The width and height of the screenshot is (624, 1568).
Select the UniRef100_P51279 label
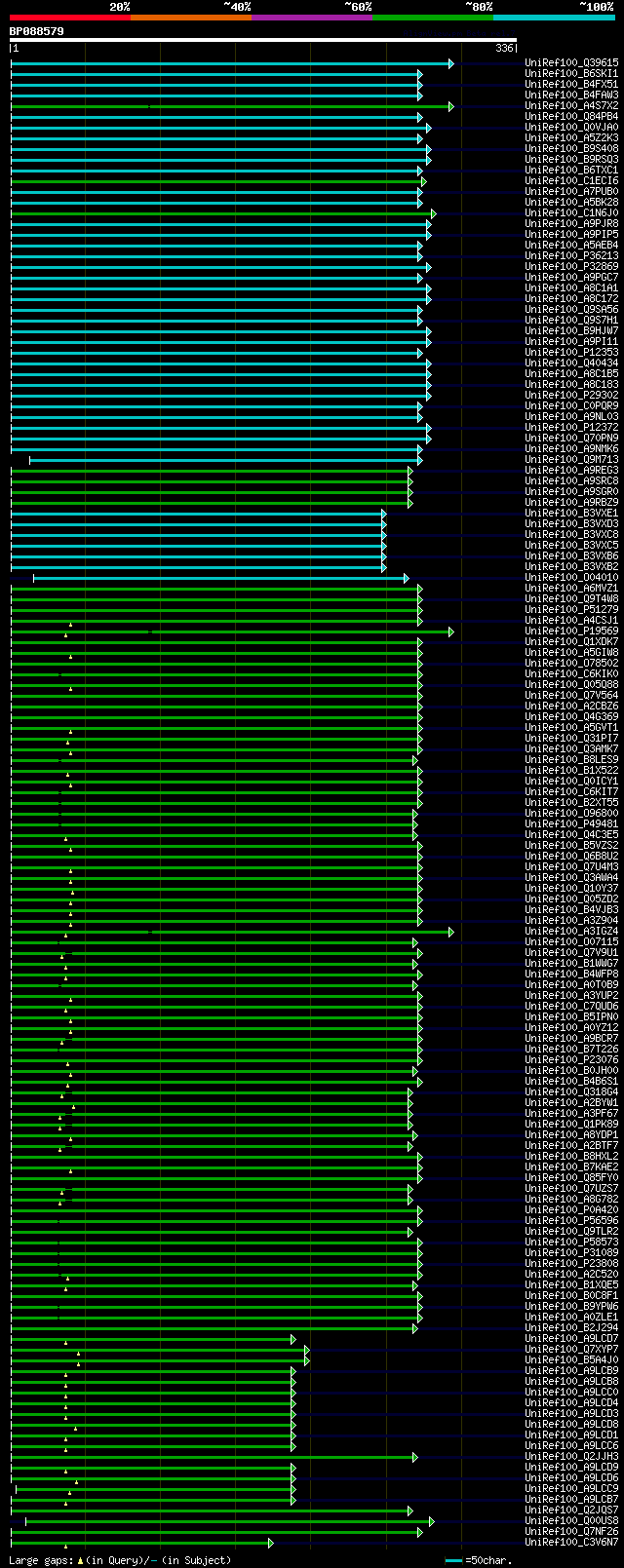(x=571, y=609)
